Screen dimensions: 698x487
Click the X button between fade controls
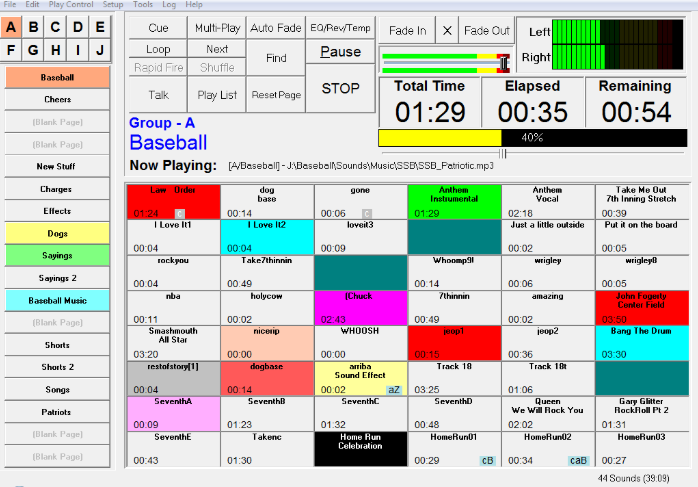(x=447, y=31)
